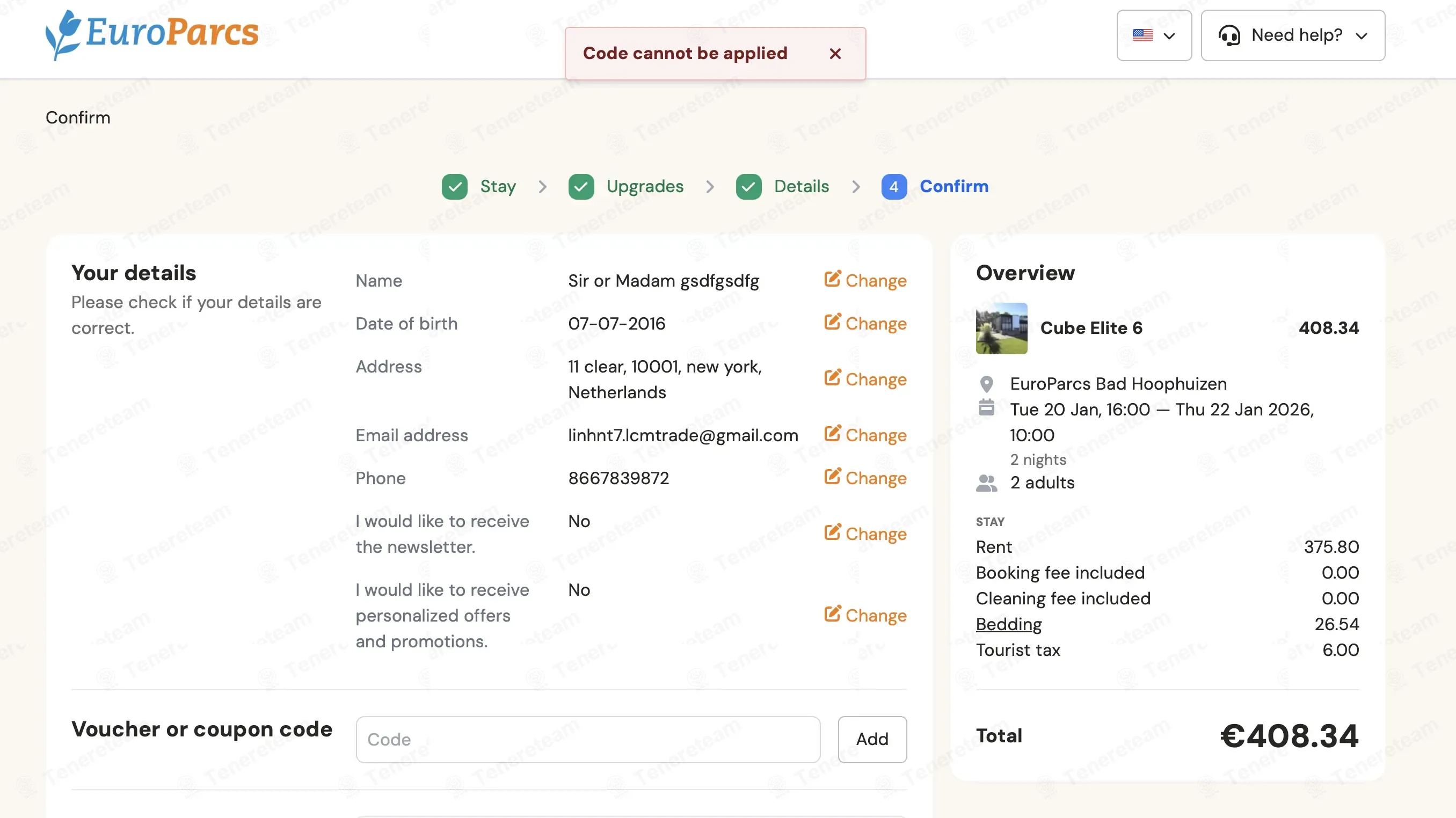The image size is (1456, 818).
Task: Click the date of birth value 07-07-2016
Action: pos(617,324)
